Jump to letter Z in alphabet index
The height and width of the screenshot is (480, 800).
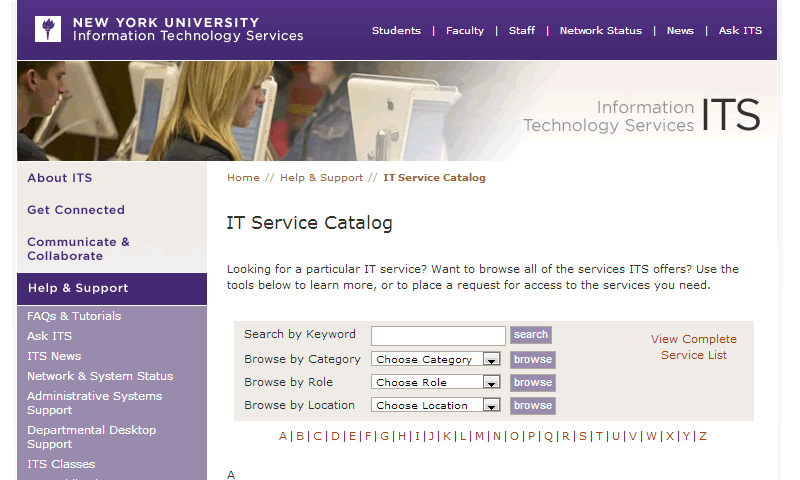click(x=703, y=436)
